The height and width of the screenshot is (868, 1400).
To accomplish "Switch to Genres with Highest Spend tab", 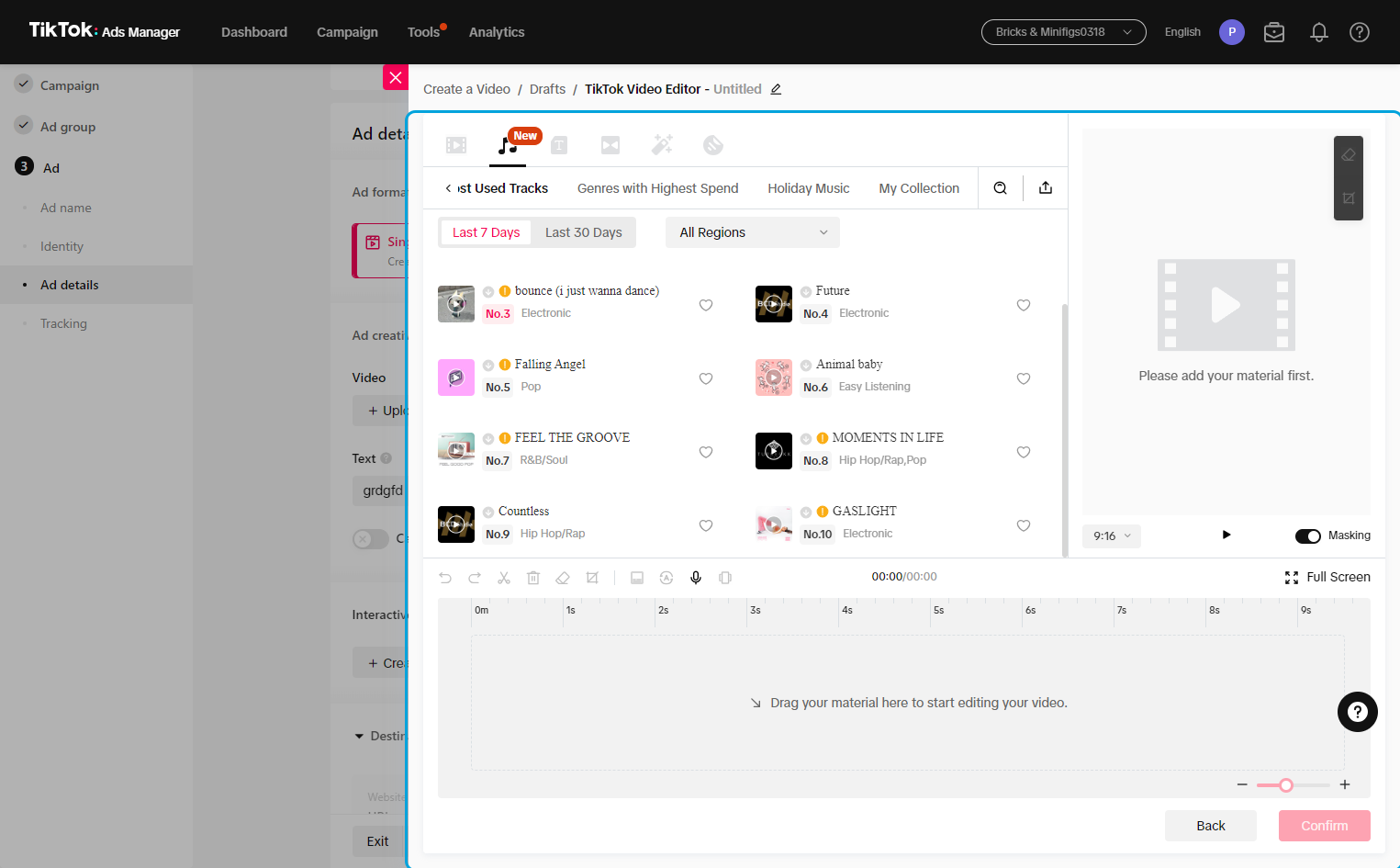I will point(658,188).
